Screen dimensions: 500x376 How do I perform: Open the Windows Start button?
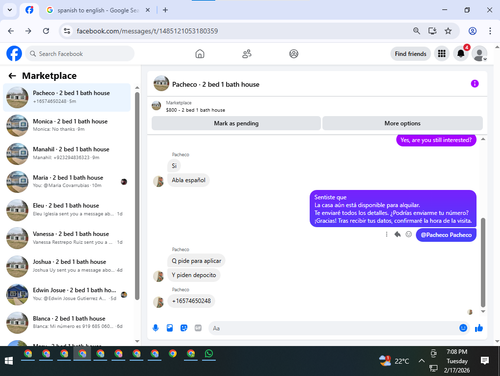click(x=9, y=361)
